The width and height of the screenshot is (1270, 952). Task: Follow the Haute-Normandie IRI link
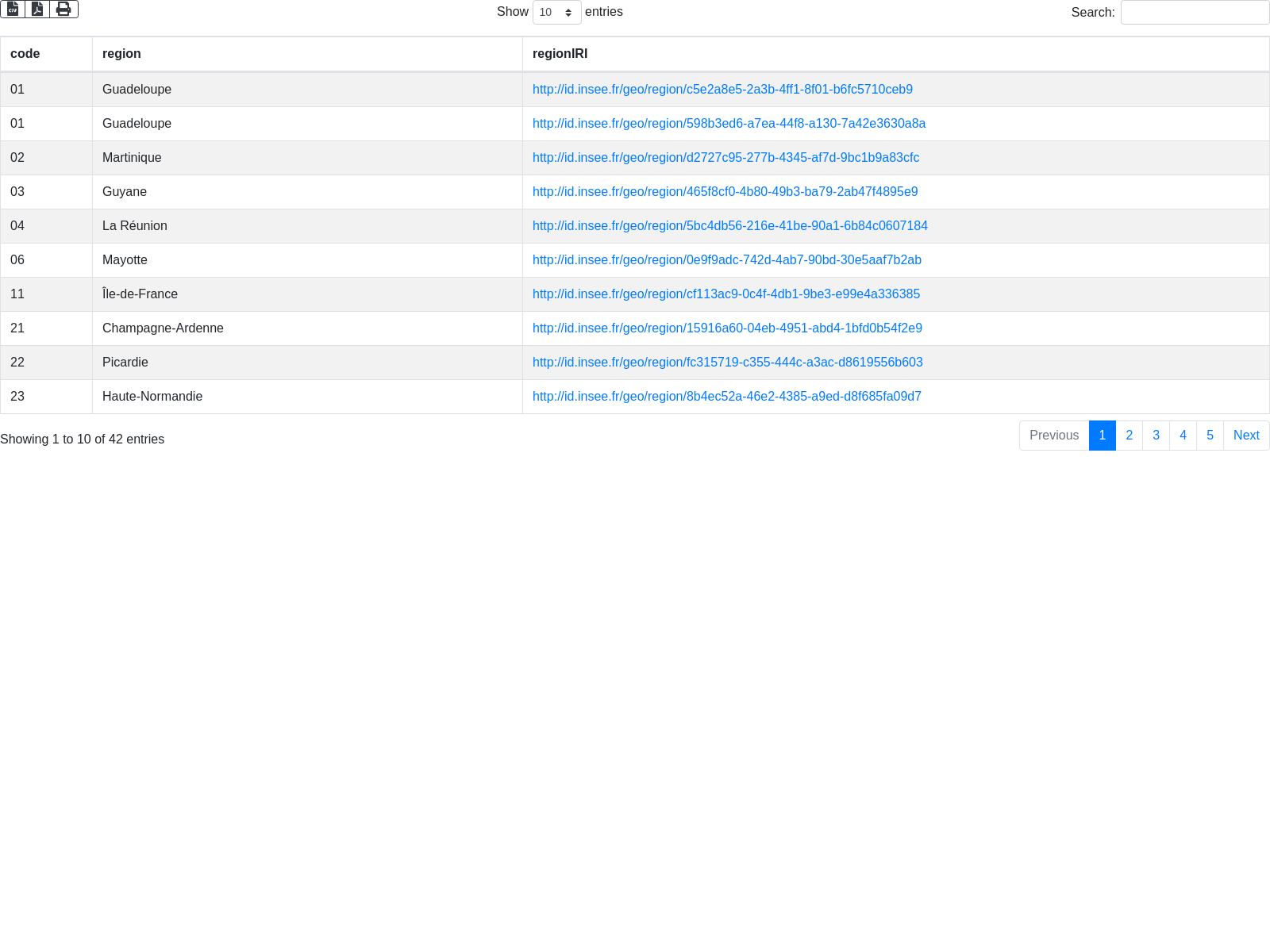tap(726, 397)
